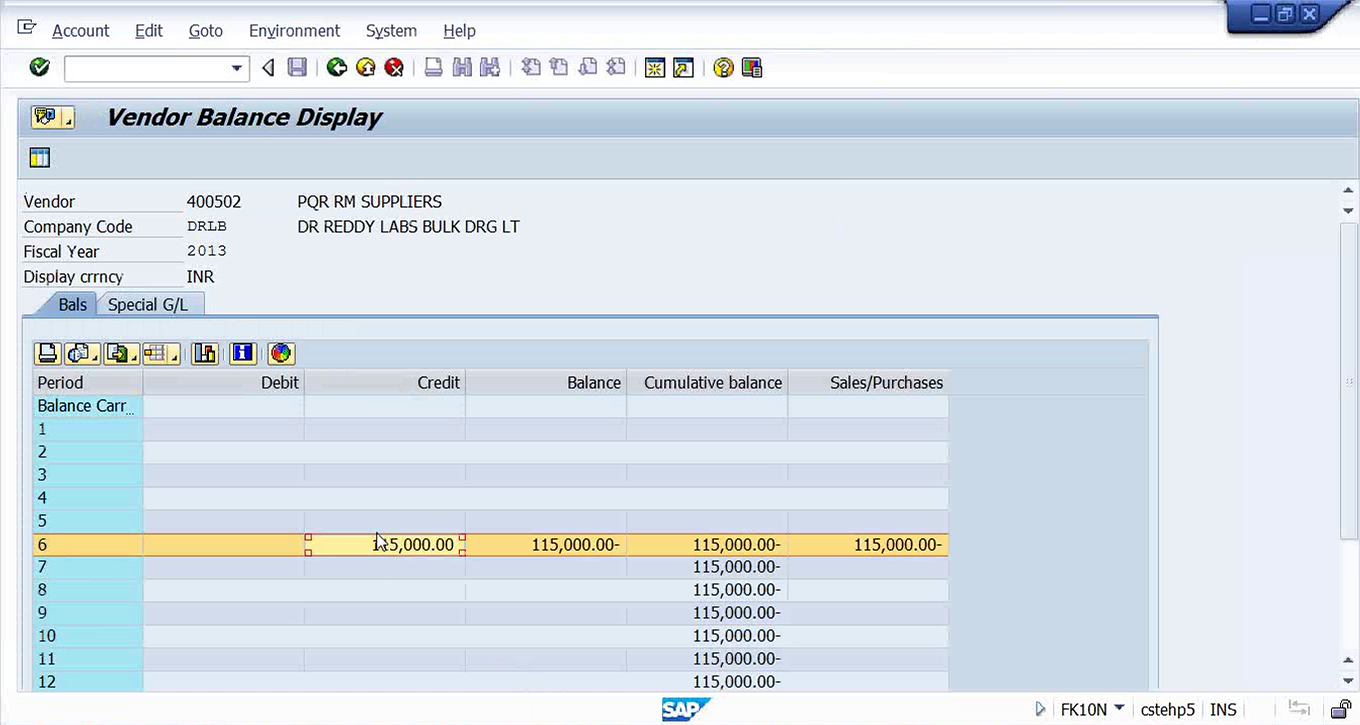Click the Find Next binoculars icon
Screen dimensions: 1360x725
click(x=490, y=68)
